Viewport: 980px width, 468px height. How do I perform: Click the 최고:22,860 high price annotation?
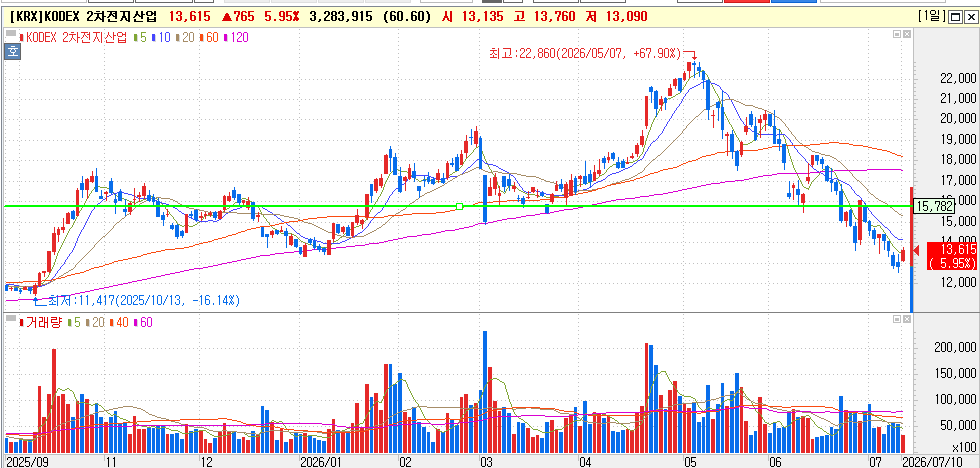(x=585, y=54)
